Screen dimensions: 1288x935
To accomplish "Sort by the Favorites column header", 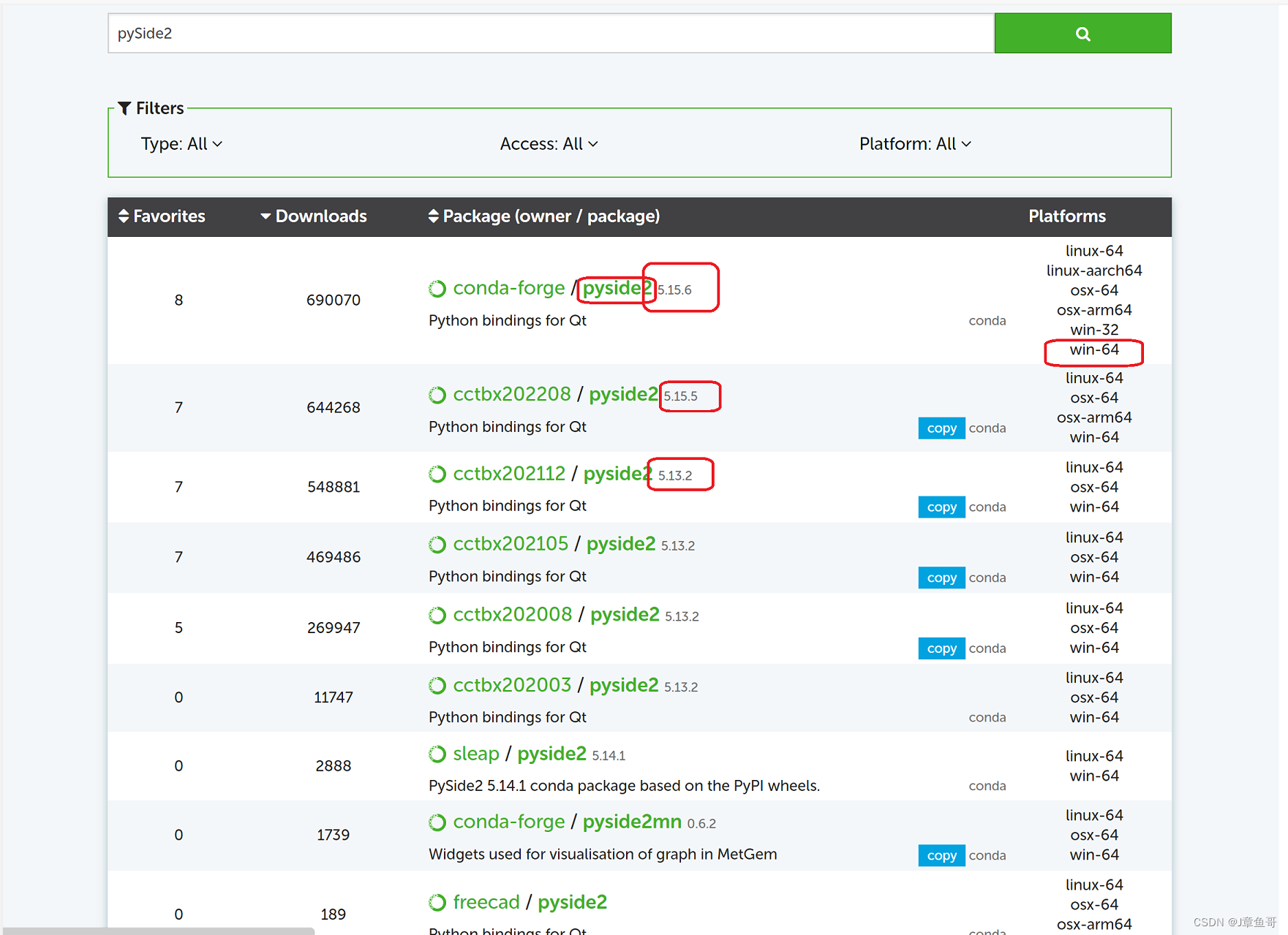I will tap(162, 216).
